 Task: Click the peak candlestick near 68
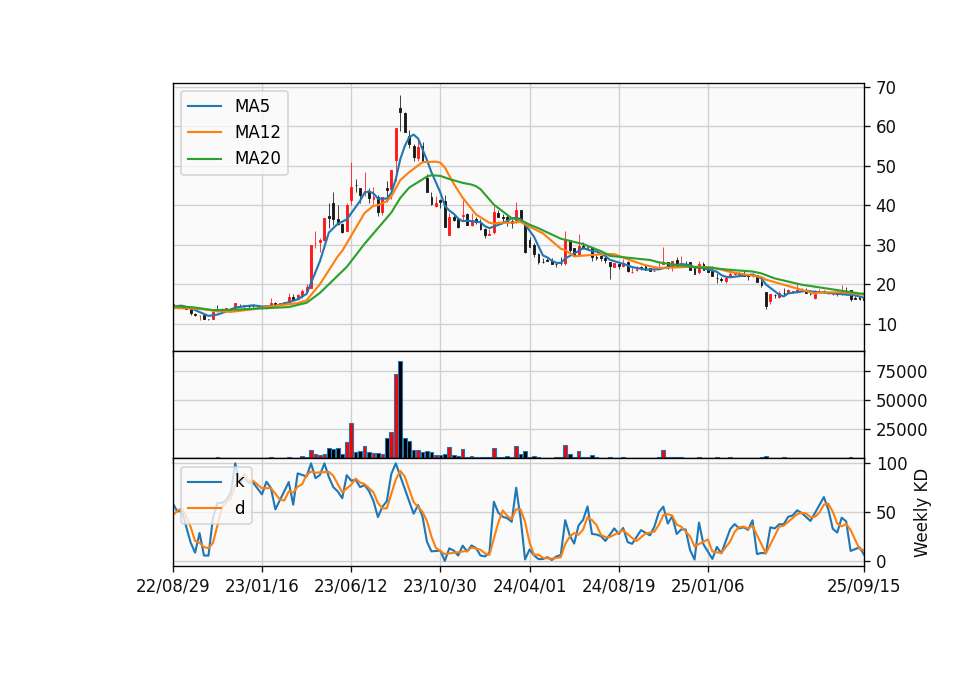point(400,111)
